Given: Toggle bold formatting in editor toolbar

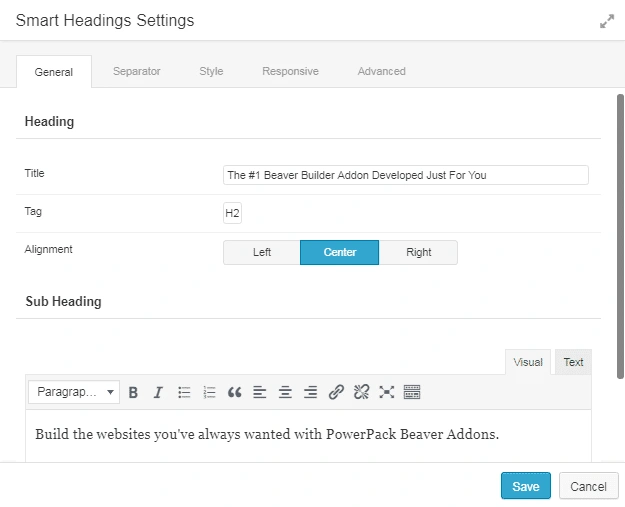Looking at the screenshot, I should [x=133, y=392].
